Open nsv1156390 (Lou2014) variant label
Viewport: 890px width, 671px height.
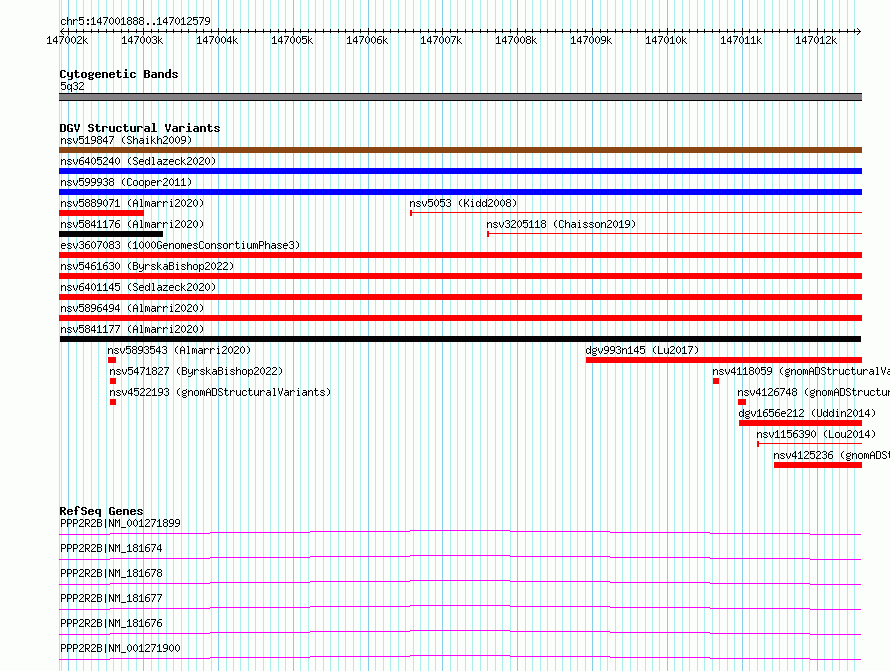pos(816,434)
